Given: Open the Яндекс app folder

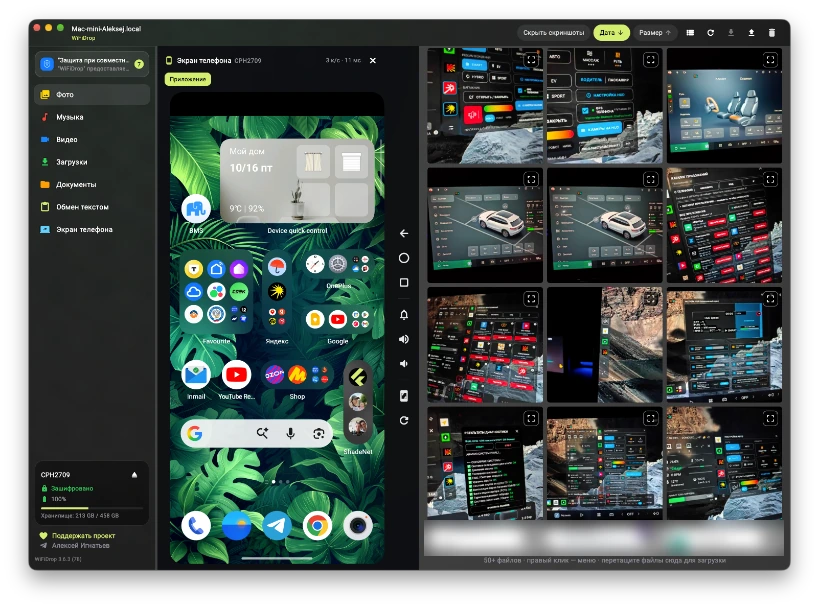Looking at the screenshot, I should click(277, 291).
